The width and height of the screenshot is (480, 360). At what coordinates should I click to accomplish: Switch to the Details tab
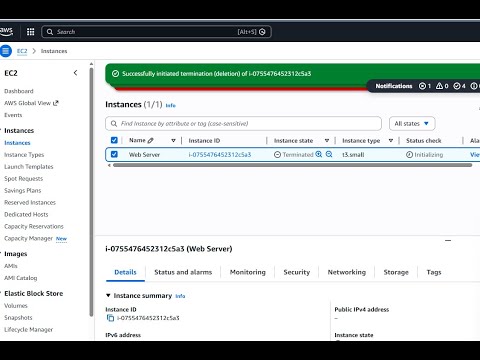[125, 272]
